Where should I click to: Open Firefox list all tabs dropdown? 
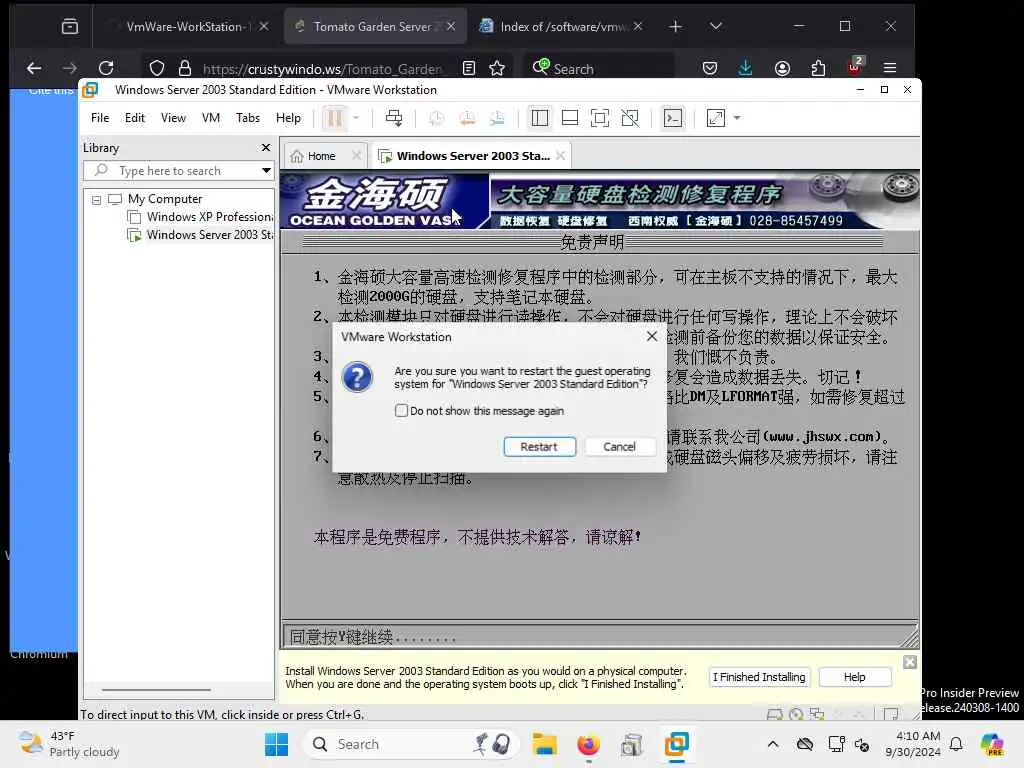pyautogui.click(x=716, y=26)
